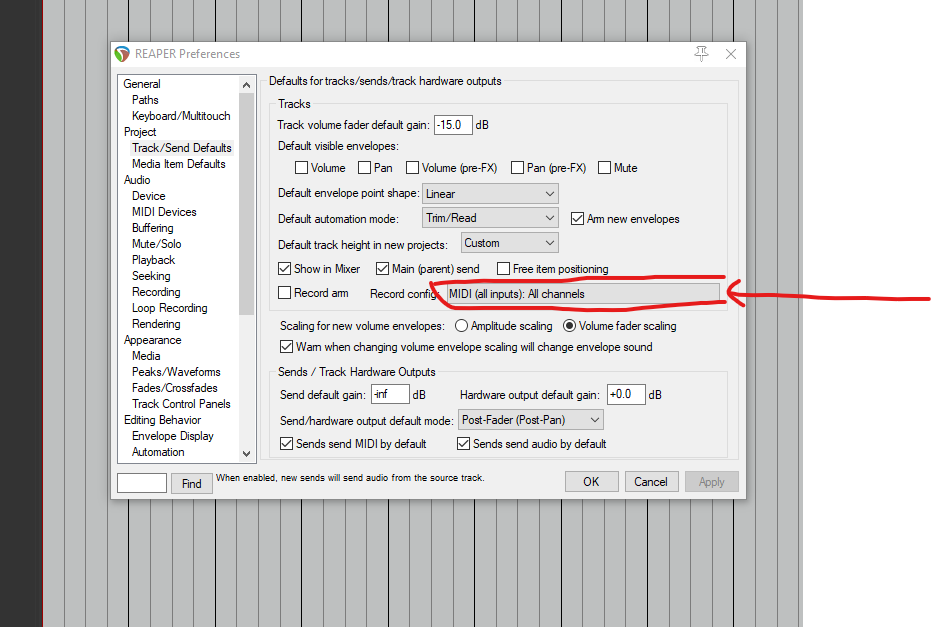Screen dimensions: 931x627
Task: Click the REAPER logo icon in title bar
Action: click(x=122, y=54)
